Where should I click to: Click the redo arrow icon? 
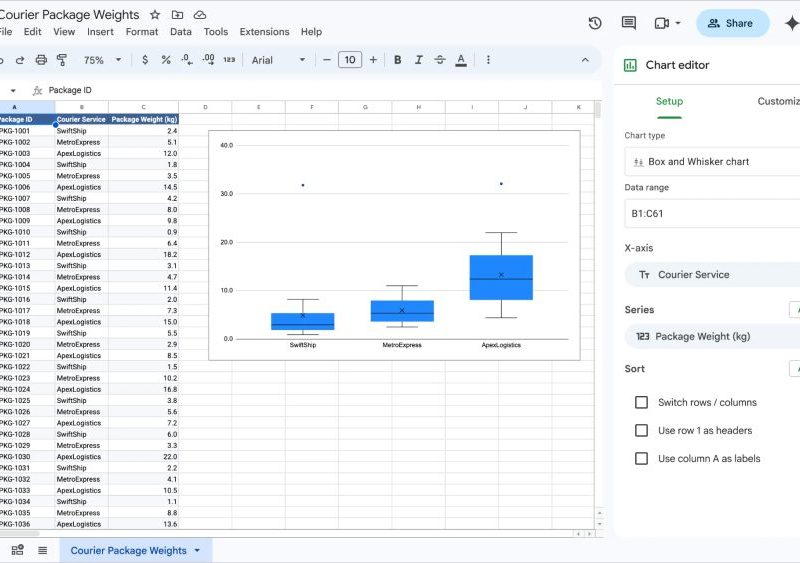tap(20, 60)
